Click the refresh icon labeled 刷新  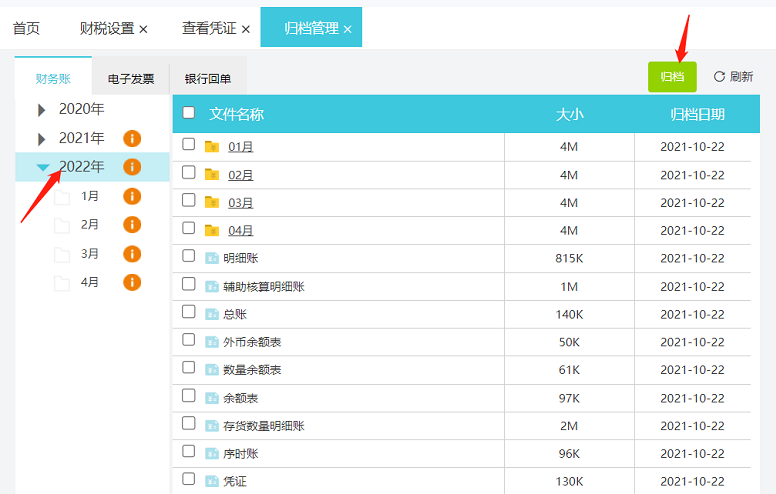[x=719, y=76]
